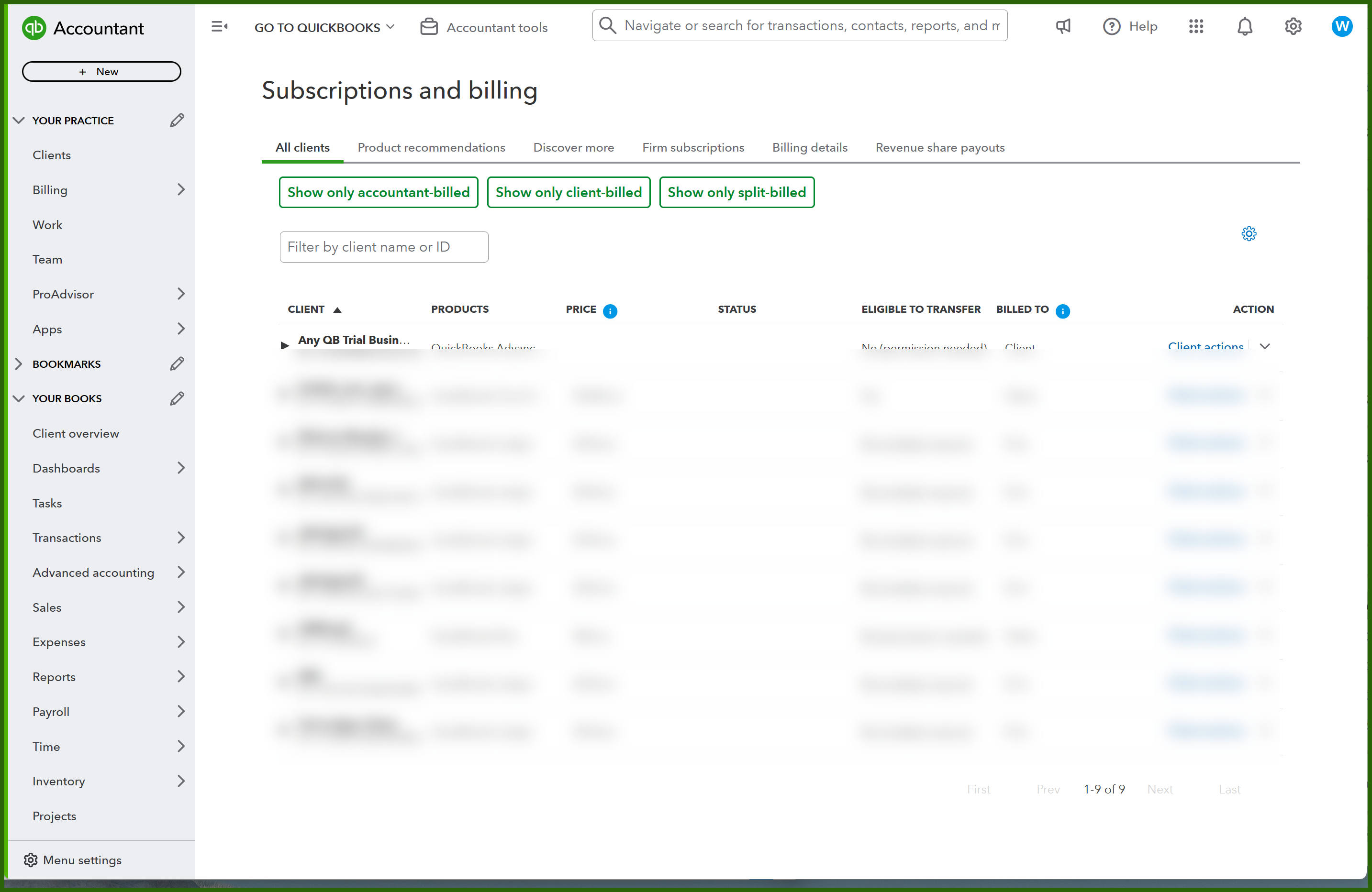Toggle Show only split-billed filter
1372x892 pixels.
tap(737, 192)
